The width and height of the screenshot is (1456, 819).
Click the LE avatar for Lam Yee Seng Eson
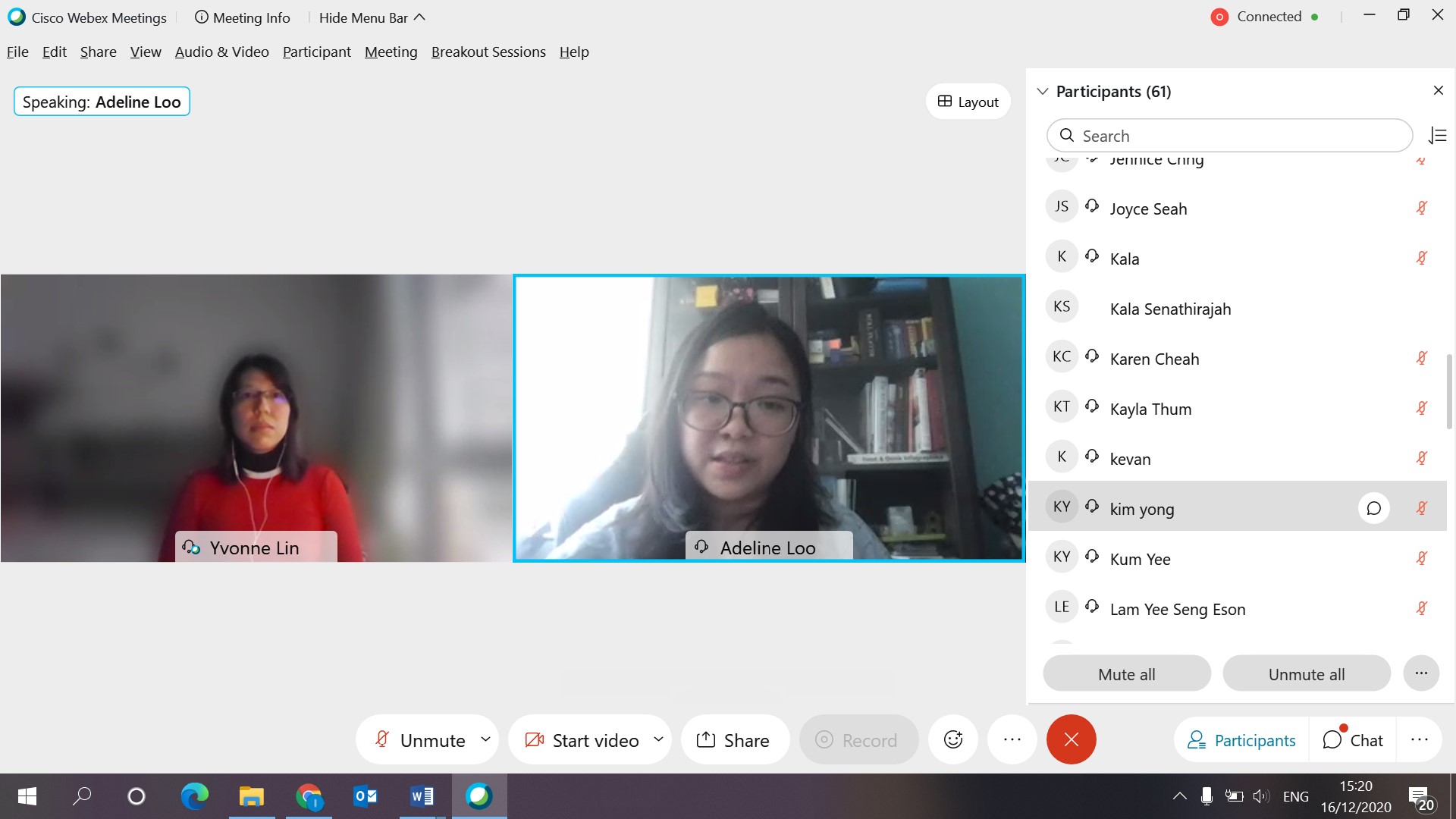[x=1062, y=607]
